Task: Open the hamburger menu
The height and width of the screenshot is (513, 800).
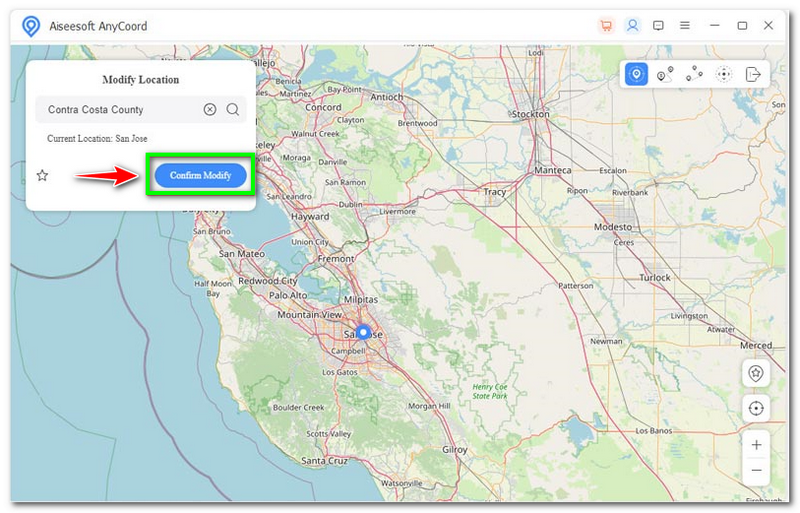Action: pyautogui.click(x=685, y=25)
